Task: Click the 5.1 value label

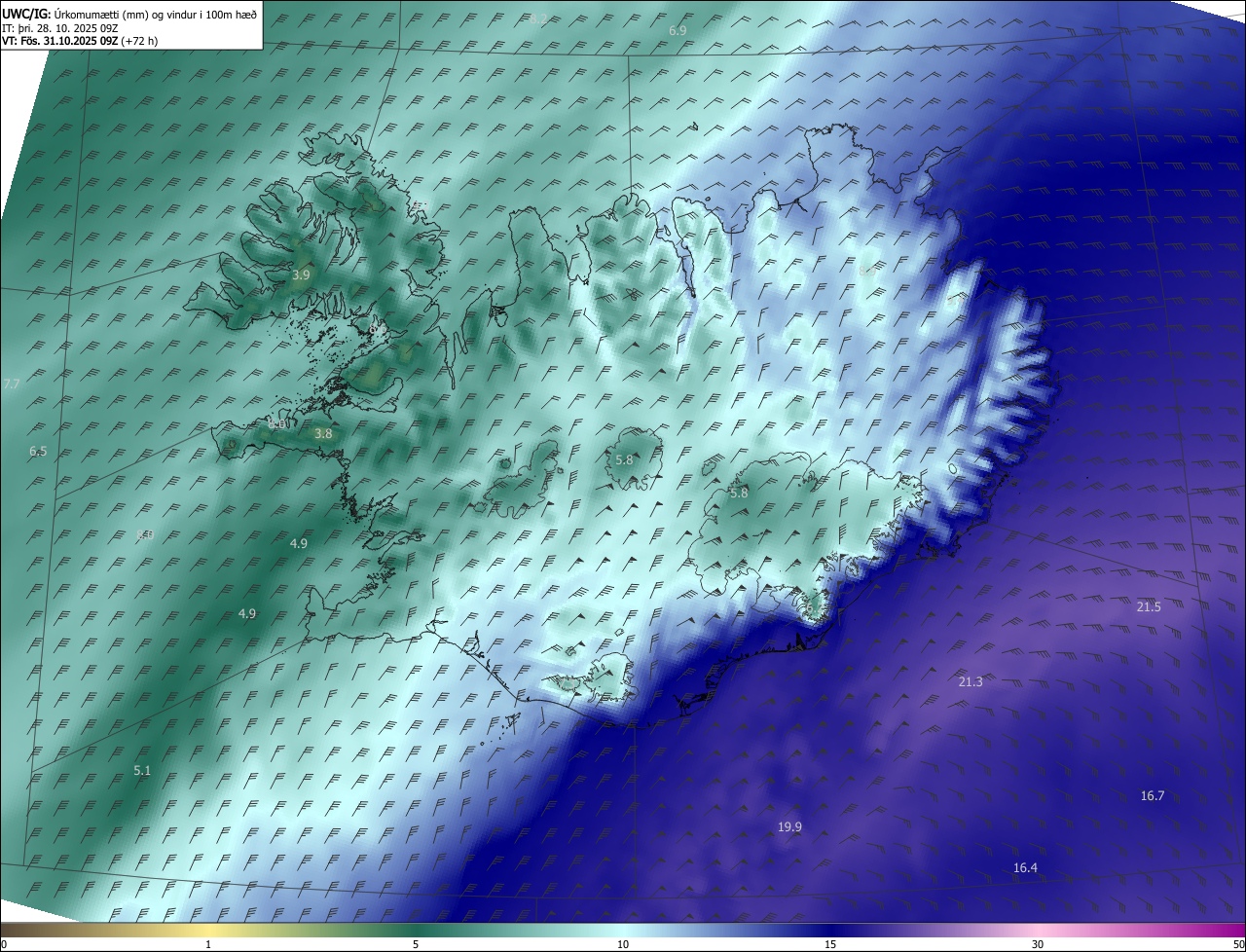Action: (142, 770)
